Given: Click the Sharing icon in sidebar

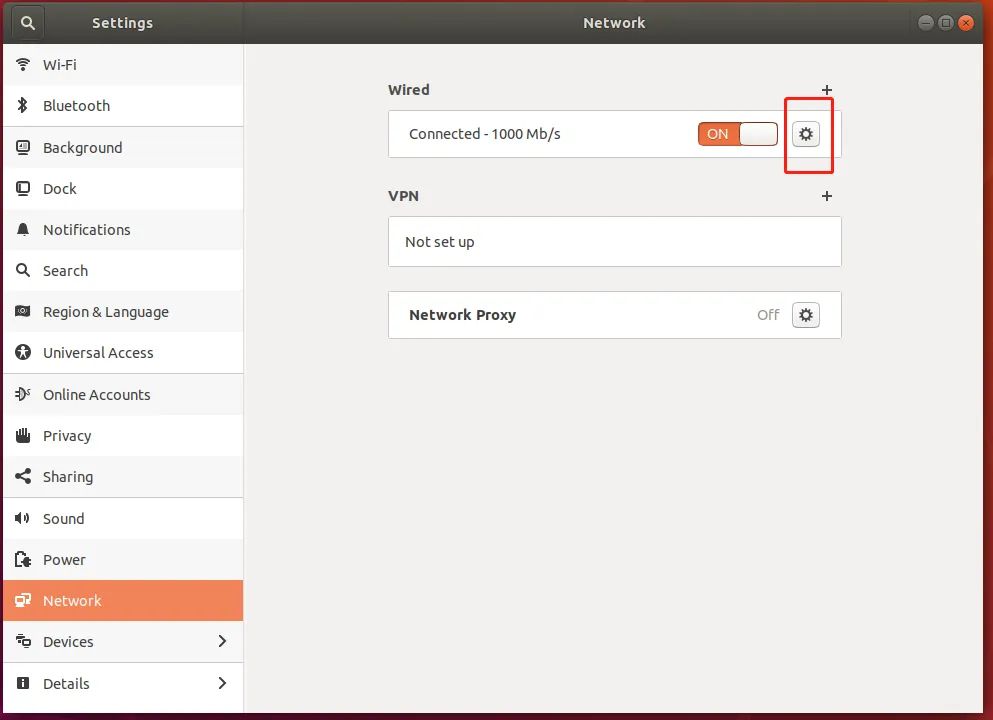Looking at the screenshot, I should pyautogui.click(x=23, y=477).
